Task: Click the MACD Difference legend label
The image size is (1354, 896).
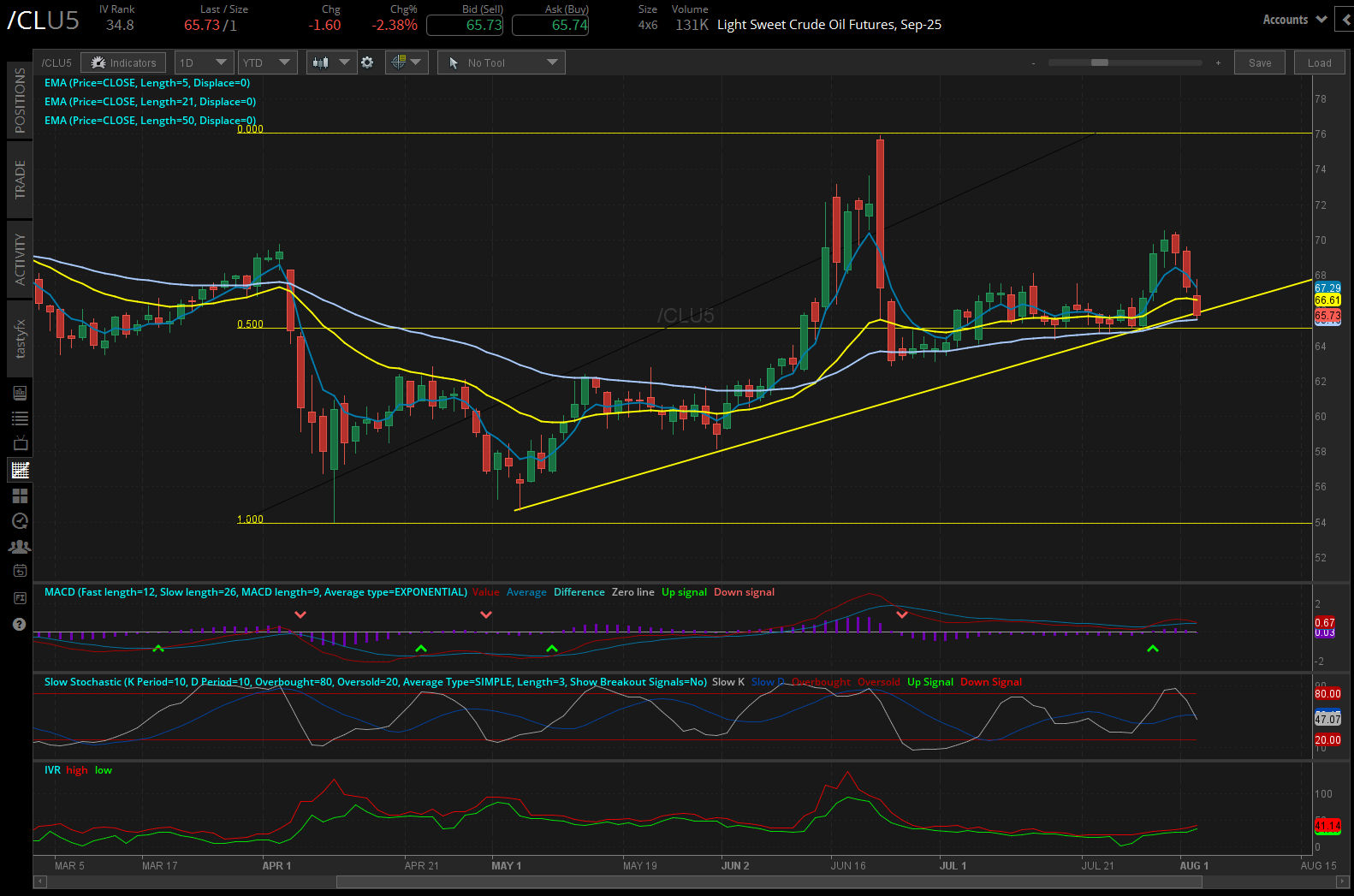Action: point(579,592)
